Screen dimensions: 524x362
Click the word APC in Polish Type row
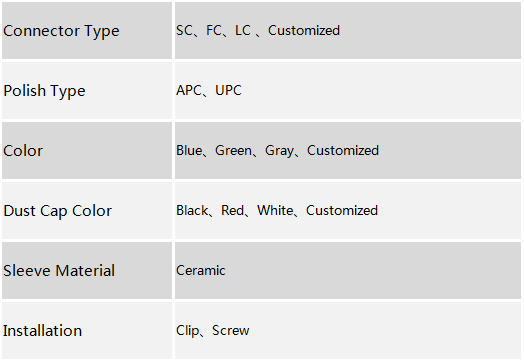tap(189, 91)
